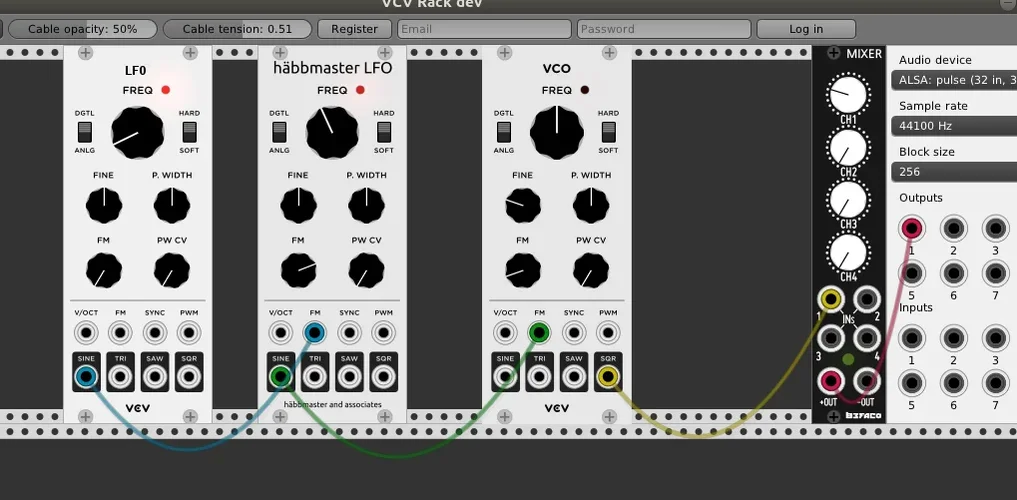Open the Sample rate dropdown
The image size is (1017, 500).
click(954, 126)
